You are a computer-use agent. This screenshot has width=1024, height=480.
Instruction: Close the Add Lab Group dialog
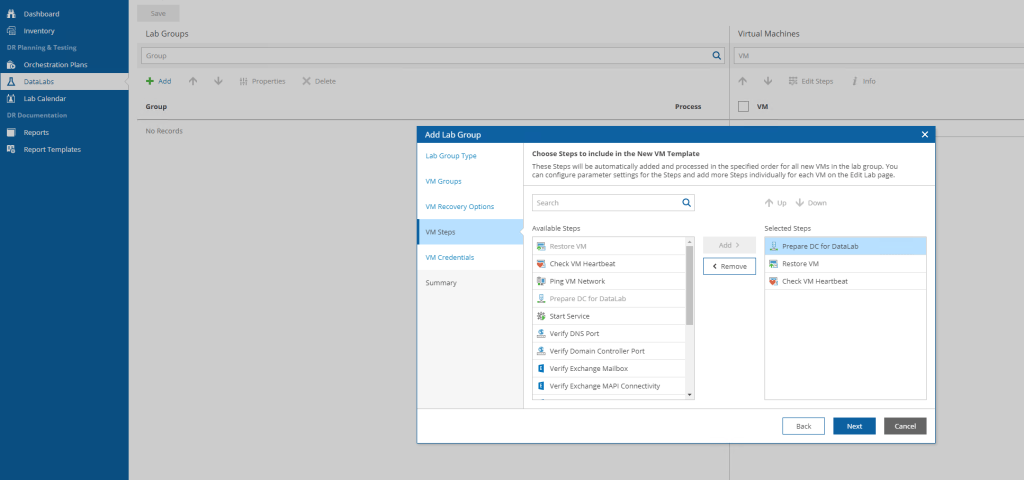924,134
